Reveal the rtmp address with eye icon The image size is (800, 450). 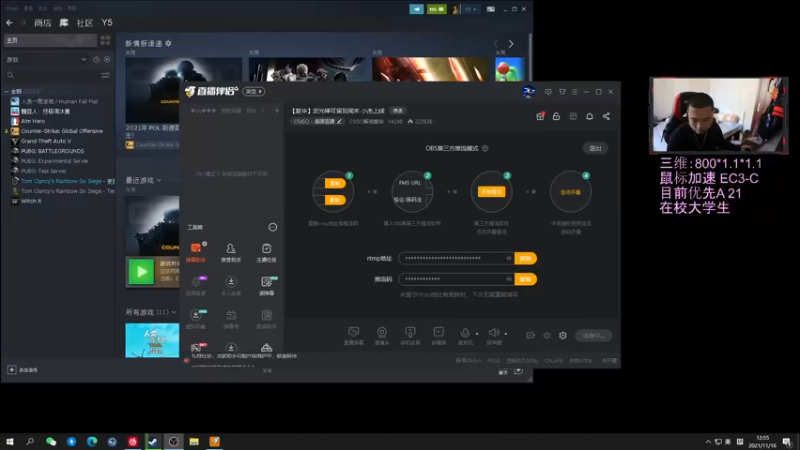tap(509, 258)
